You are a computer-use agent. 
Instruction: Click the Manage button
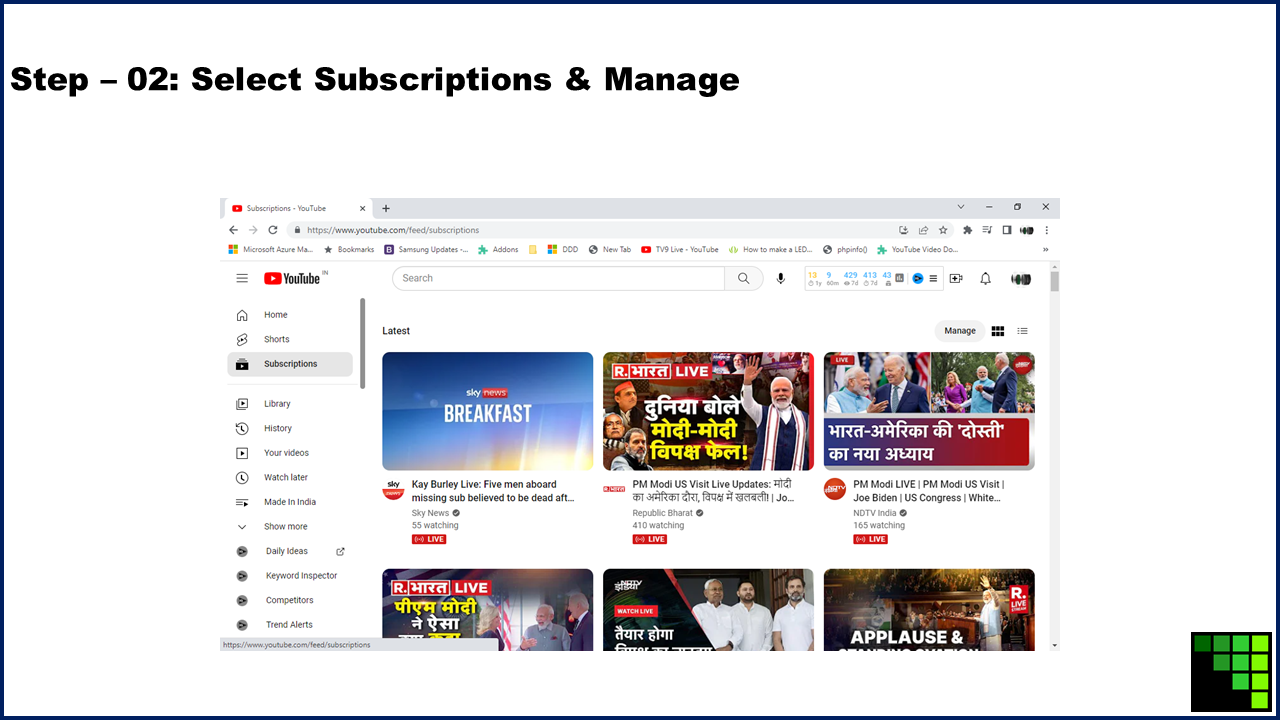[960, 331]
